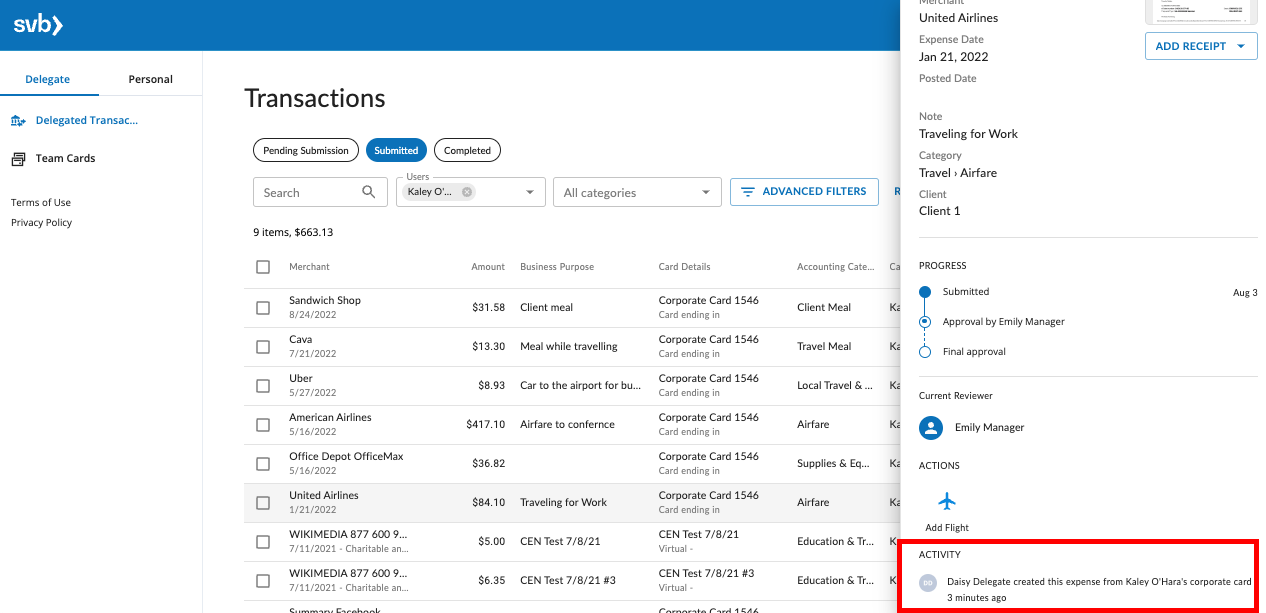Switch to the Delegate tab

[47, 79]
